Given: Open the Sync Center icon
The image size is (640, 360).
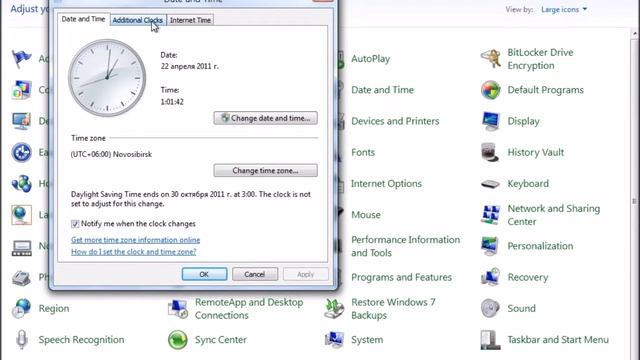Looking at the screenshot, I should tap(178, 340).
